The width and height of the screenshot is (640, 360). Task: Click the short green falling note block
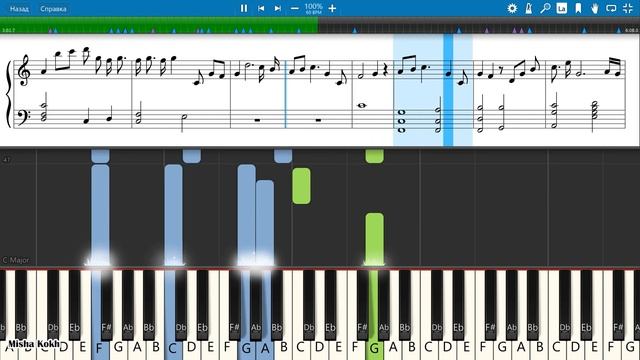301,186
